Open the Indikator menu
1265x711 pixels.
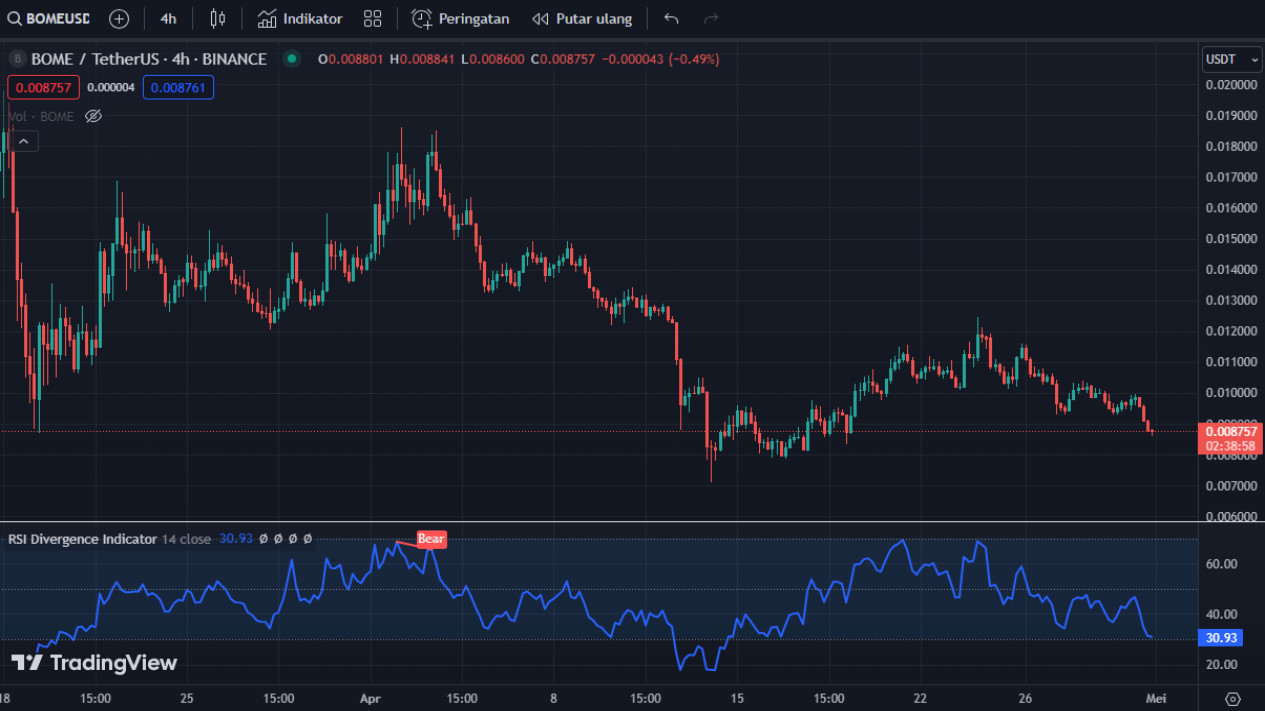click(x=300, y=19)
